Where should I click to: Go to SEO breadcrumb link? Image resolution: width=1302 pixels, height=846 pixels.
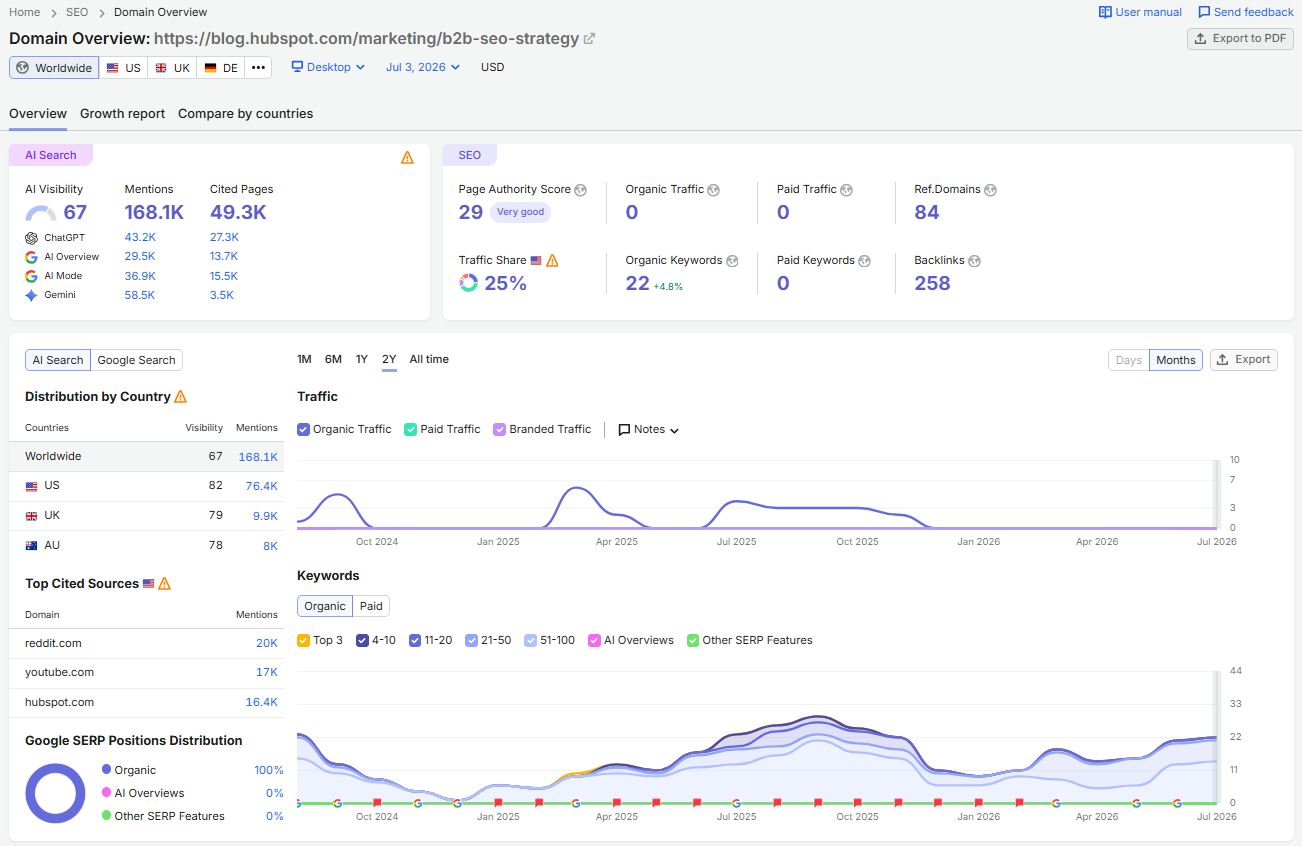pyautogui.click(x=77, y=12)
